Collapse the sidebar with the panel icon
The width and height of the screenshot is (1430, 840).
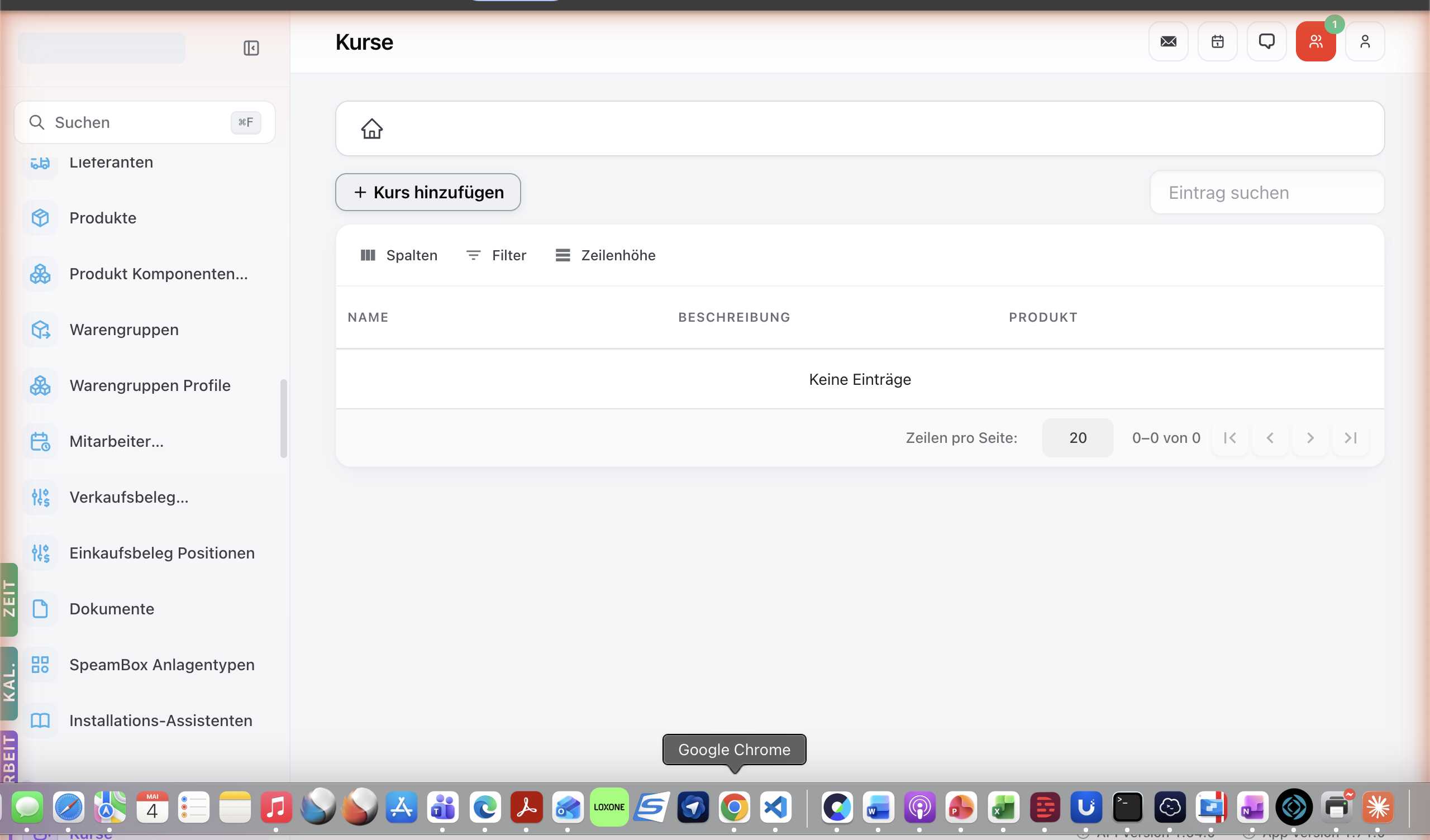tap(251, 48)
